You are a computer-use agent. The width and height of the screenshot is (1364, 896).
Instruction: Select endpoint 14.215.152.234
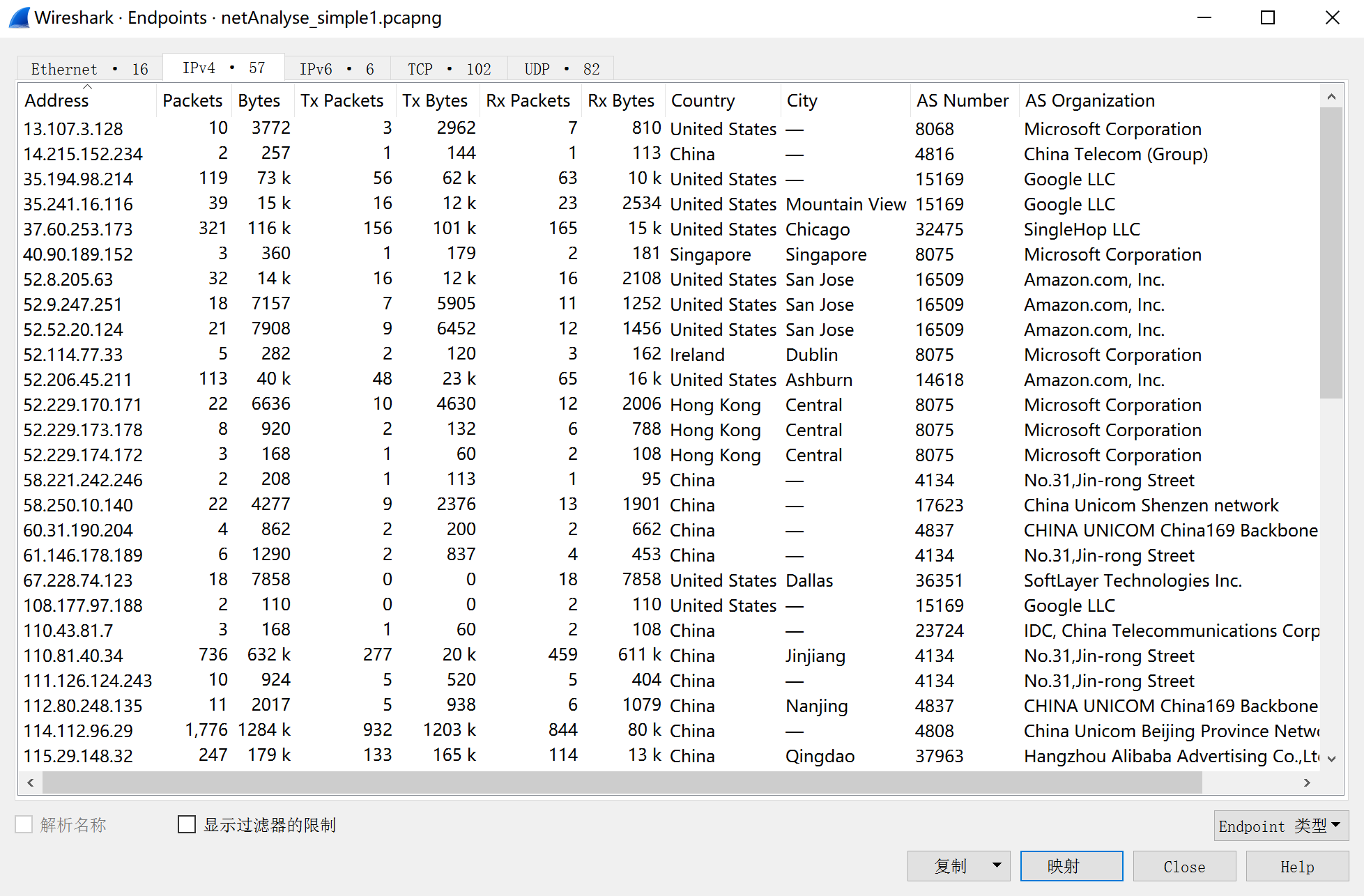[x=669, y=154]
